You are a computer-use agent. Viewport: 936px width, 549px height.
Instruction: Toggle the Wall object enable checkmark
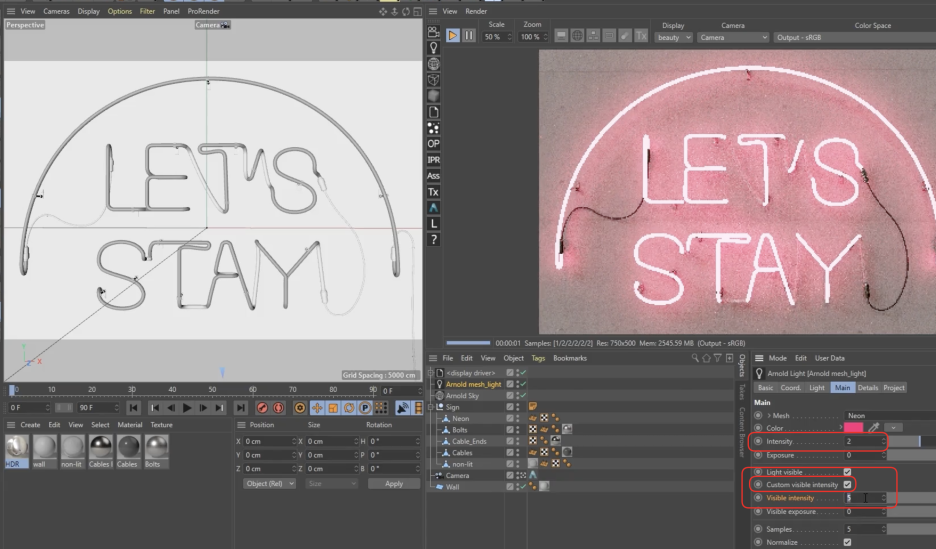click(x=523, y=487)
